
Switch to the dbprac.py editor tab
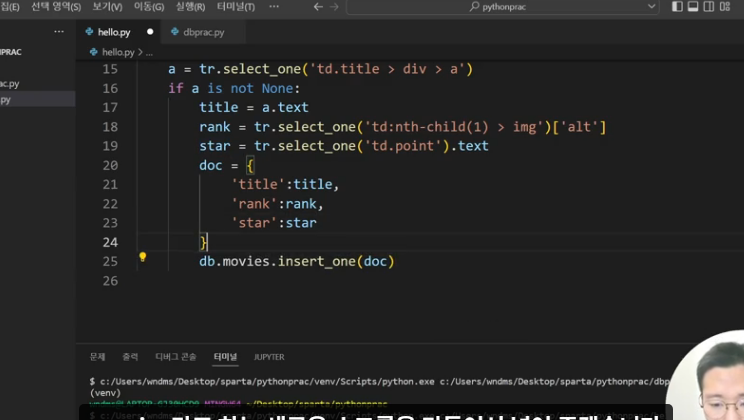click(203, 32)
